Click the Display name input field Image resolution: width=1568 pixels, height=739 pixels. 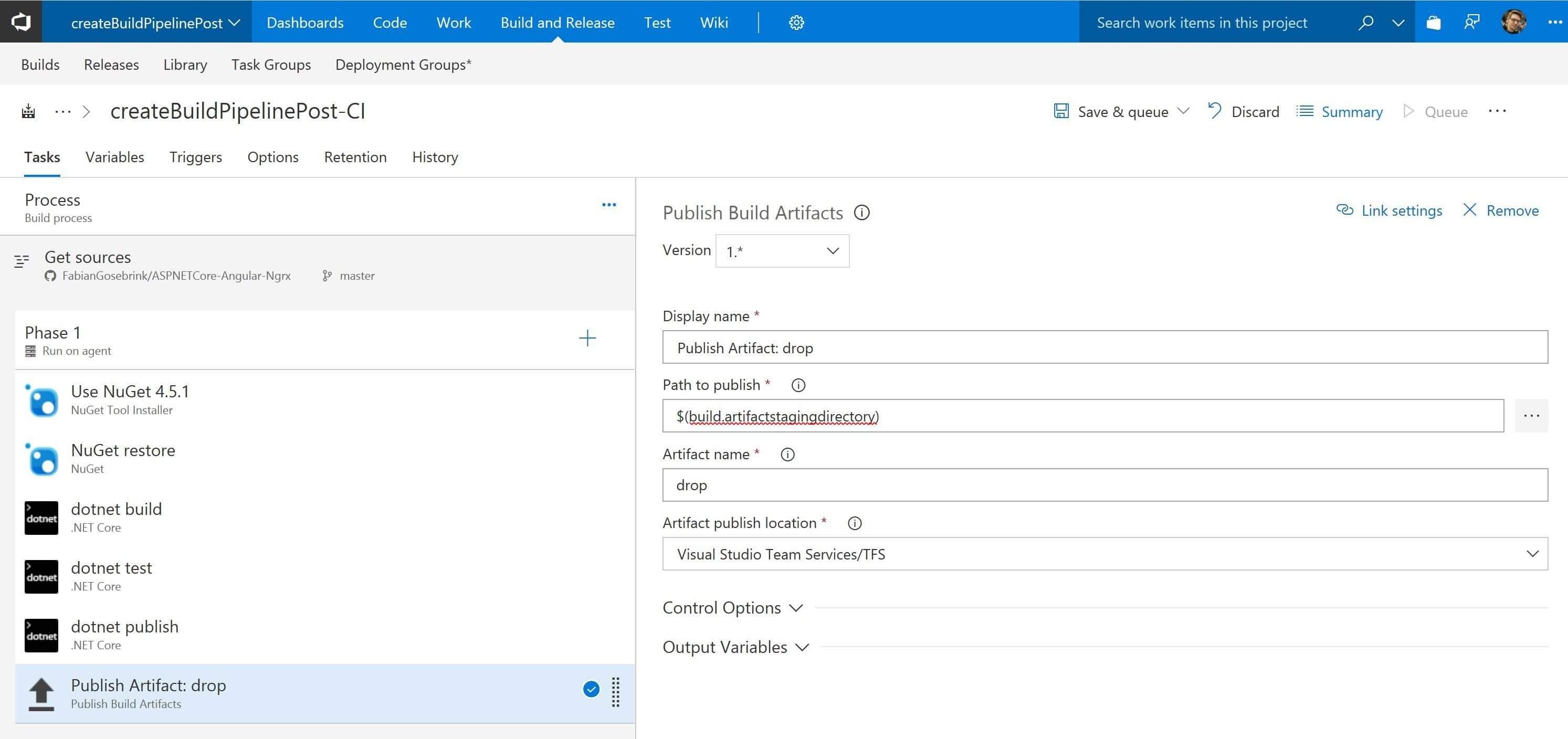(1105, 347)
